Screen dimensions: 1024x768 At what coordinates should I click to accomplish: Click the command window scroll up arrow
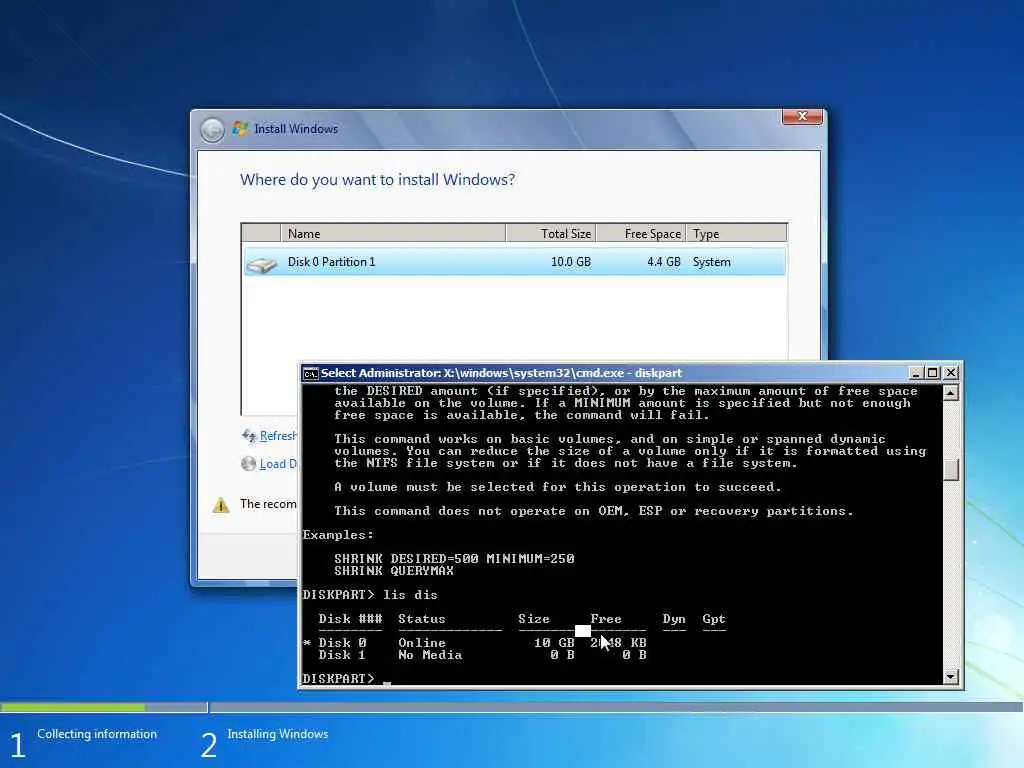click(951, 392)
